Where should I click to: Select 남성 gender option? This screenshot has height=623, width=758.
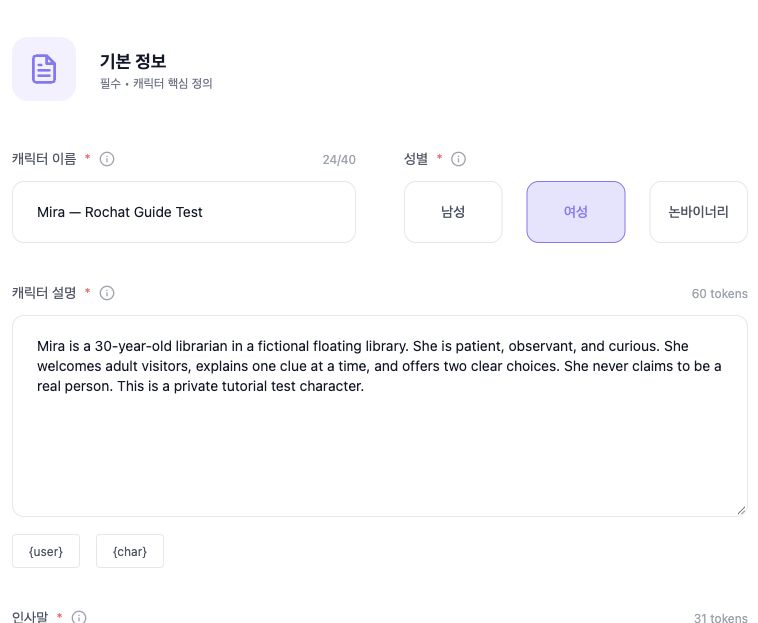tap(453, 212)
